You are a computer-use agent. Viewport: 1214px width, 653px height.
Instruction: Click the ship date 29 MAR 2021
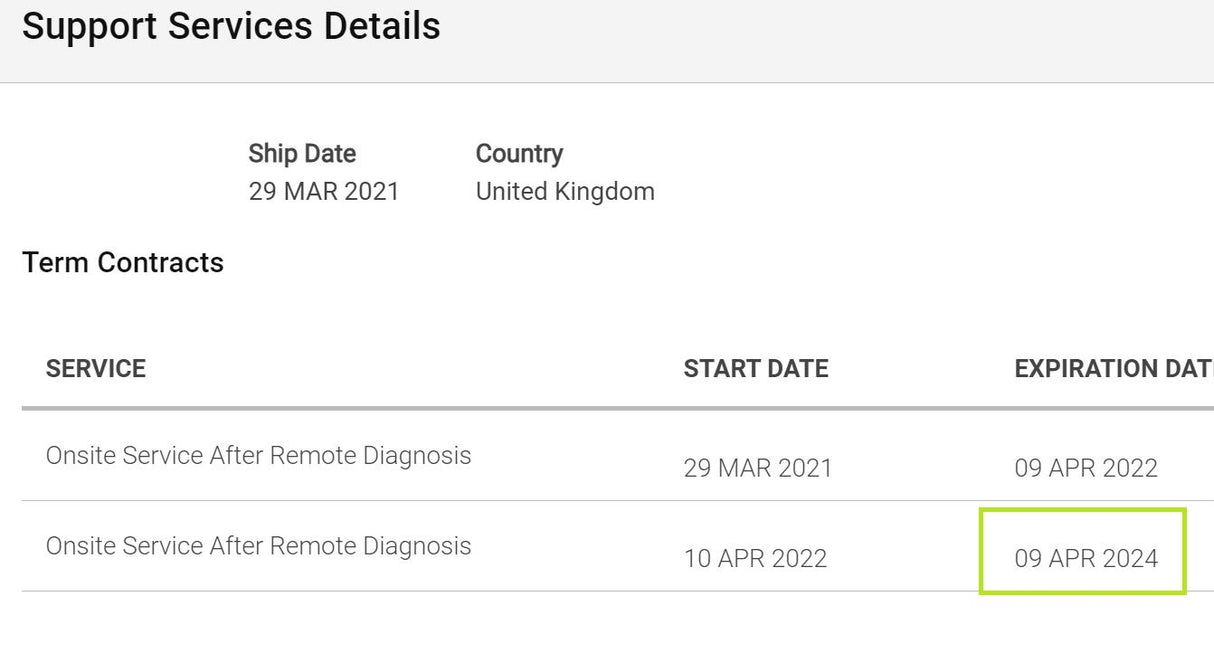tap(324, 192)
